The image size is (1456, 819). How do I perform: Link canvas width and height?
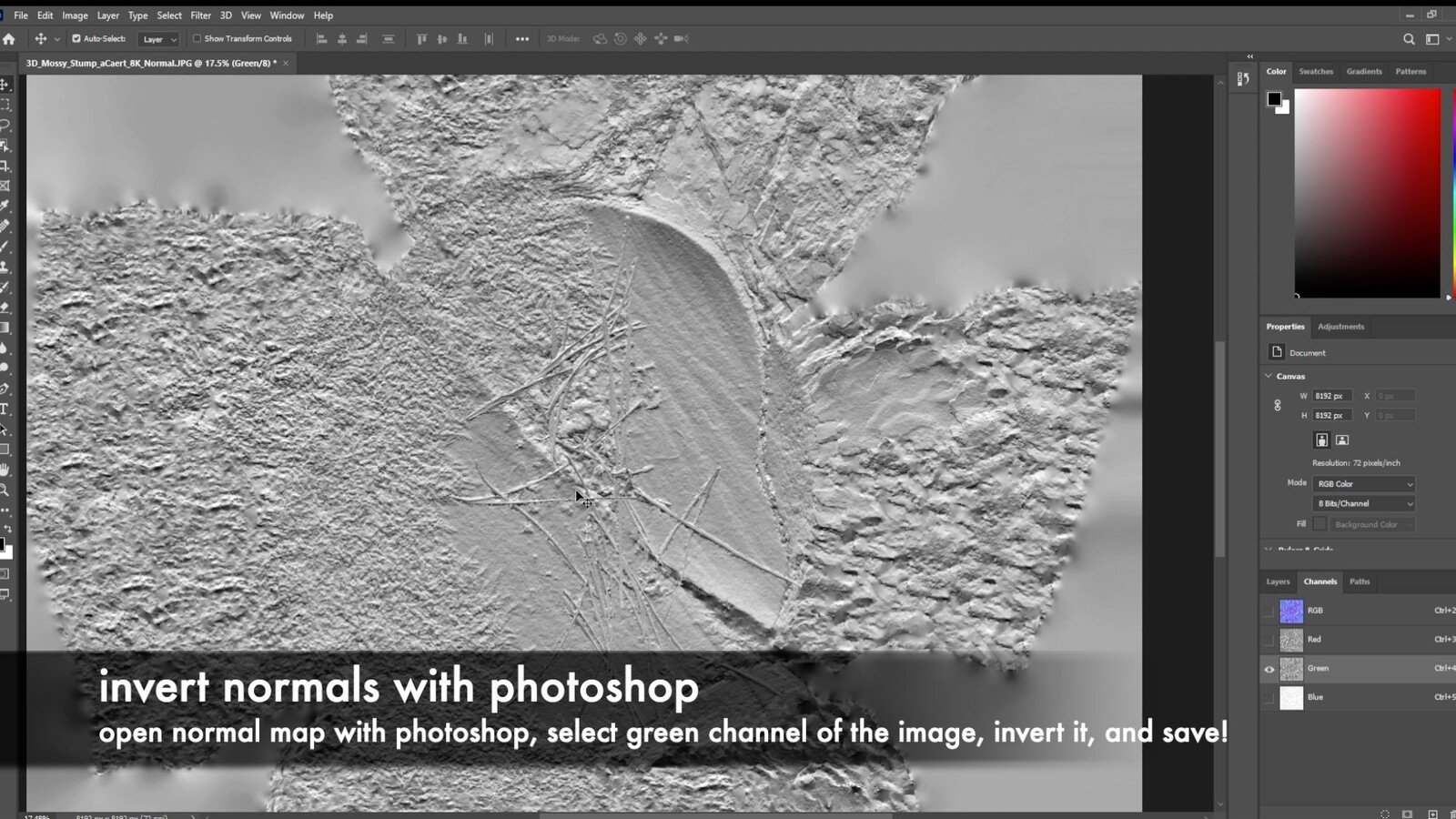pos(1278,406)
